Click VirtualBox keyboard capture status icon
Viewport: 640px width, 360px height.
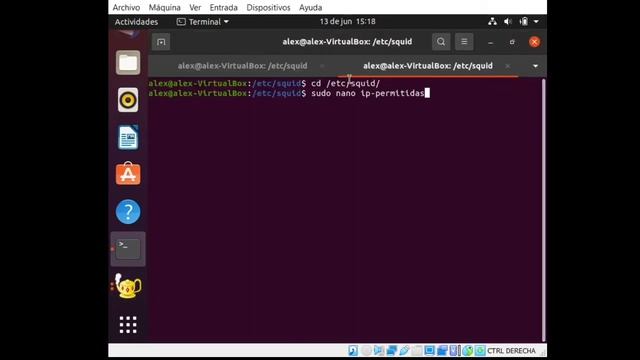(480, 351)
